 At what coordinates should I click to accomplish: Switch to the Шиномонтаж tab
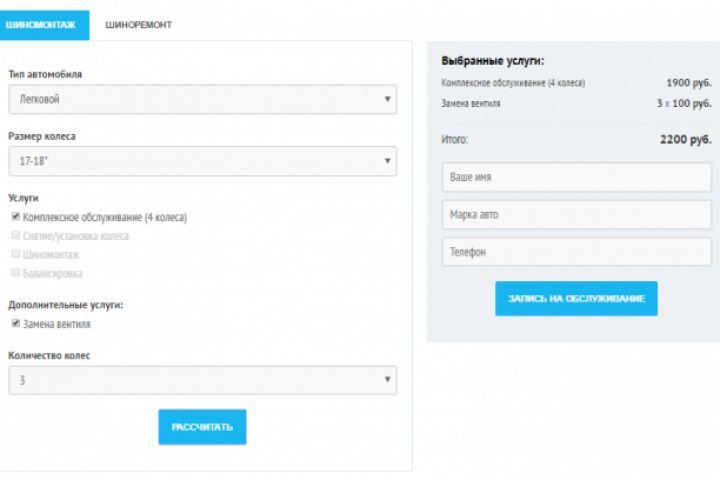[x=40, y=25]
